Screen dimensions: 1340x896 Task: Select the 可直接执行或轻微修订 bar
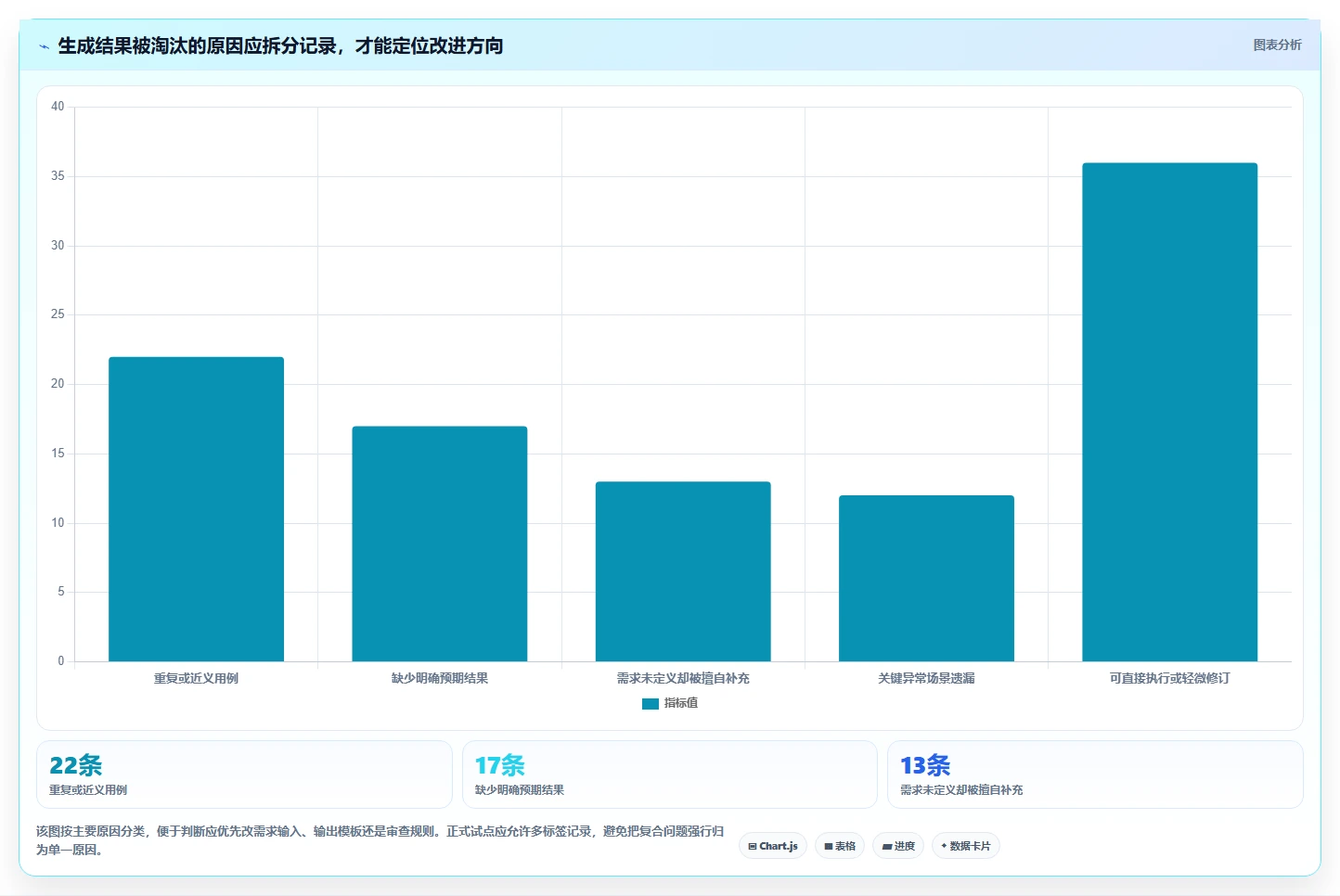pyautogui.click(x=1169, y=412)
